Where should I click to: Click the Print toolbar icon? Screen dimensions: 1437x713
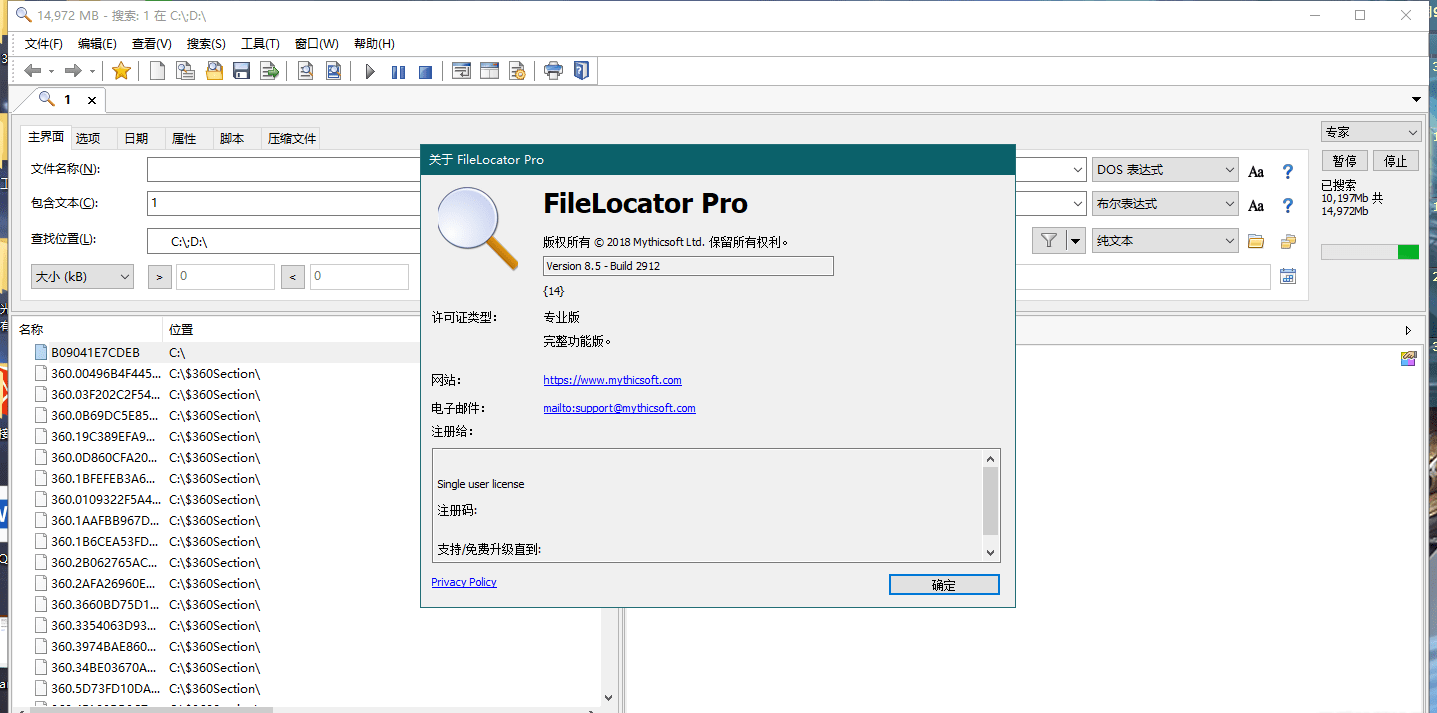pos(553,71)
